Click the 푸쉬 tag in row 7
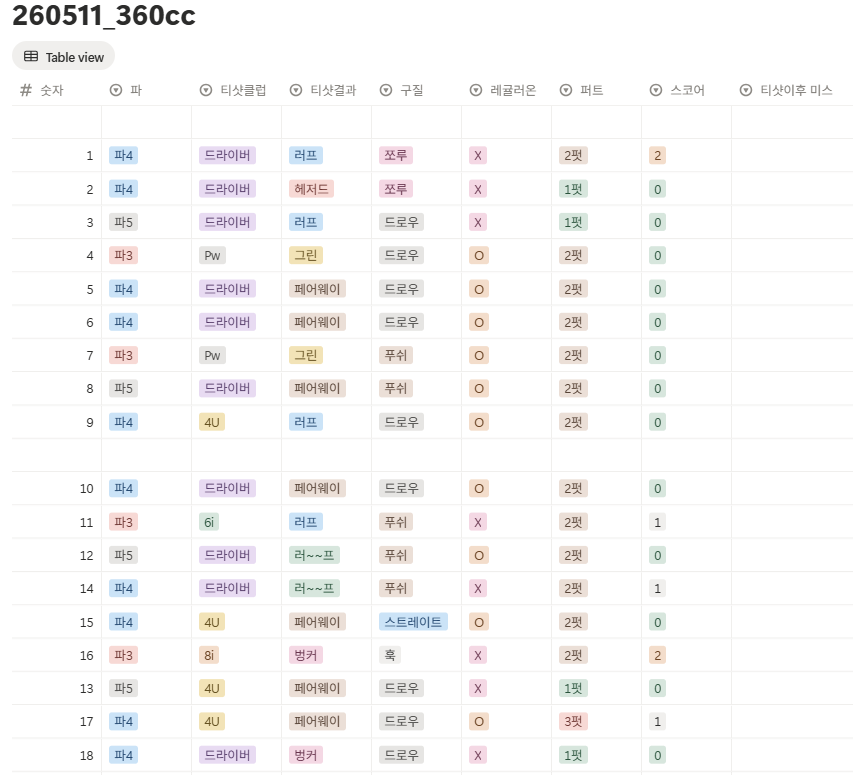The height and width of the screenshot is (775, 853). pyautogui.click(x=395, y=356)
